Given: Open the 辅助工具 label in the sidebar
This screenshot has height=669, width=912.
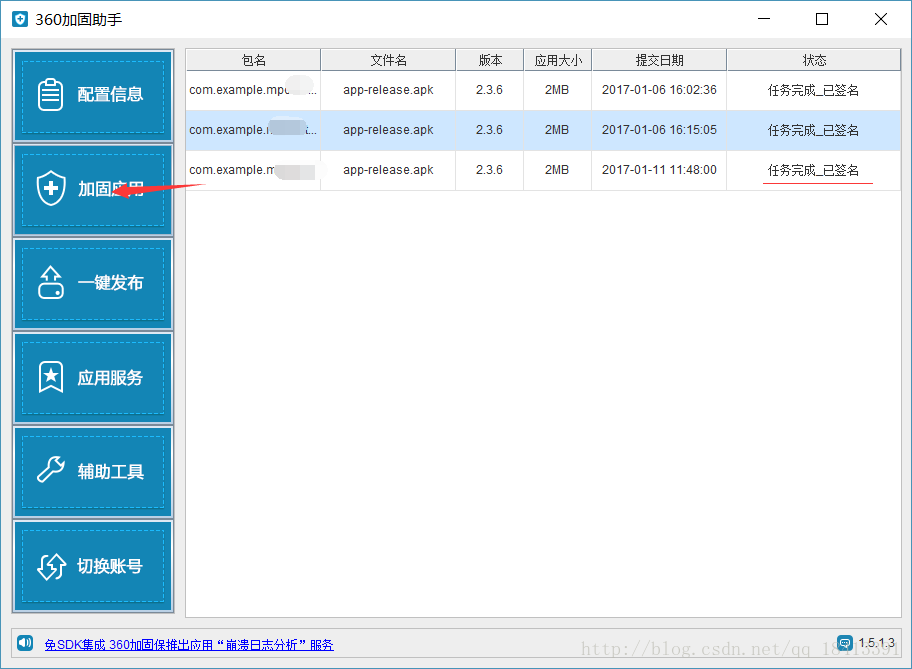Looking at the screenshot, I should 111,471.
